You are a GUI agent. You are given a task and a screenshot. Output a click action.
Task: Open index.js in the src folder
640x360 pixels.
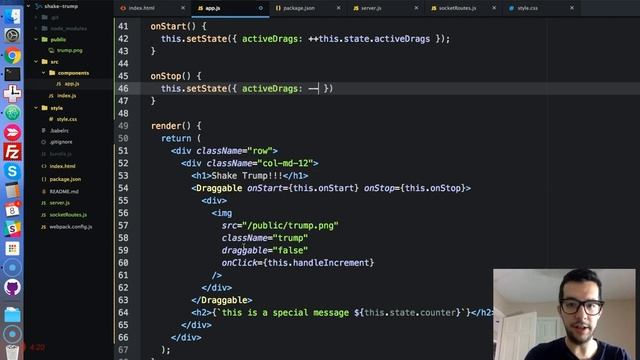(x=67, y=96)
